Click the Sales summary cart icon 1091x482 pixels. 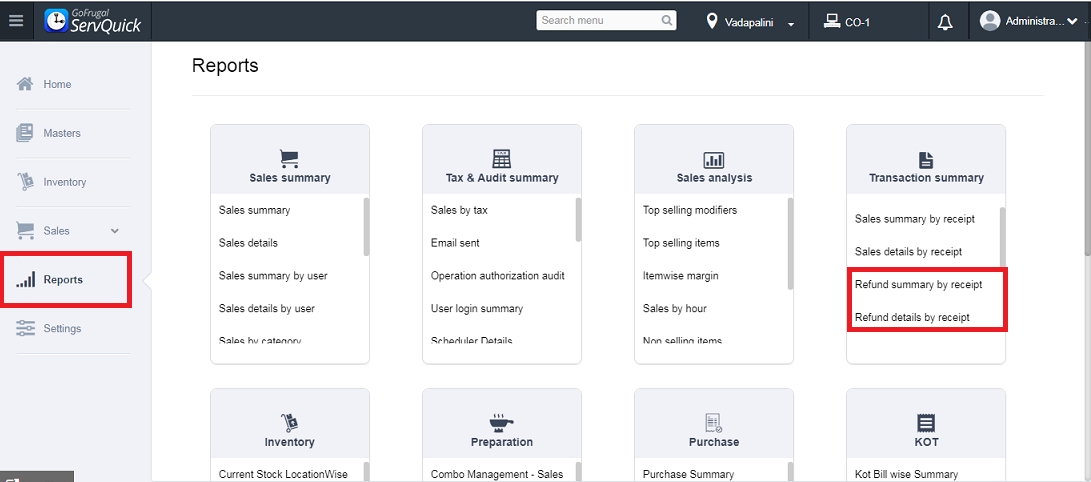pyautogui.click(x=289, y=158)
